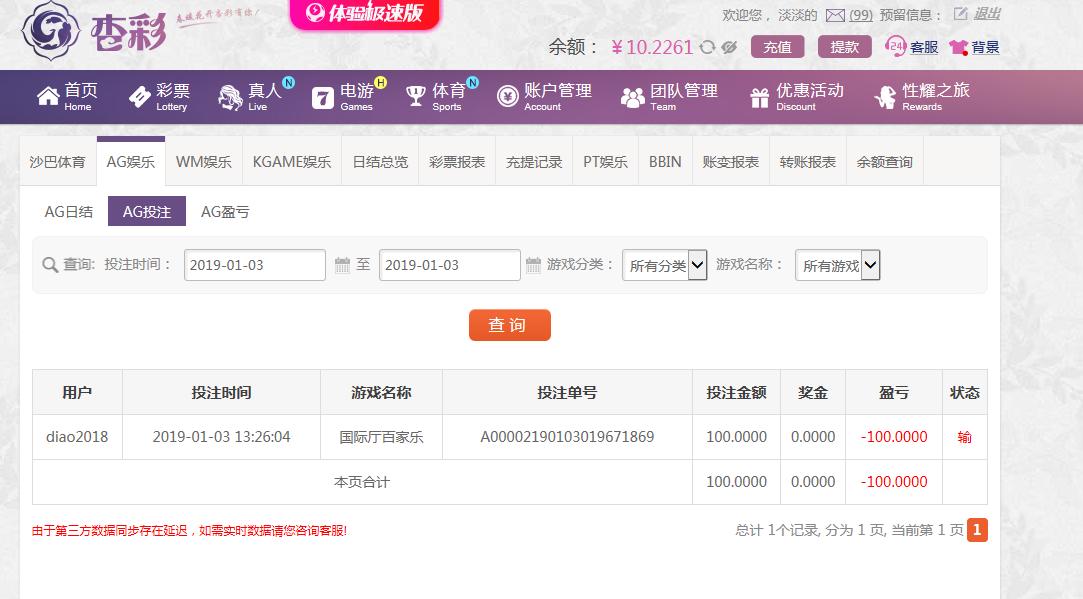The height and width of the screenshot is (599, 1083).
Task: Open calendar icon for start date
Action: click(x=342, y=265)
